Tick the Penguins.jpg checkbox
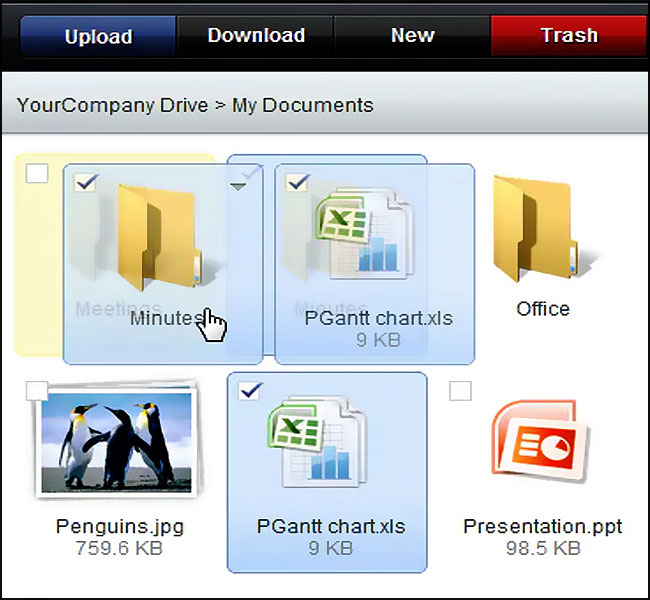Image resolution: width=650 pixels, height=600 pixels. [x=37, y=391]
